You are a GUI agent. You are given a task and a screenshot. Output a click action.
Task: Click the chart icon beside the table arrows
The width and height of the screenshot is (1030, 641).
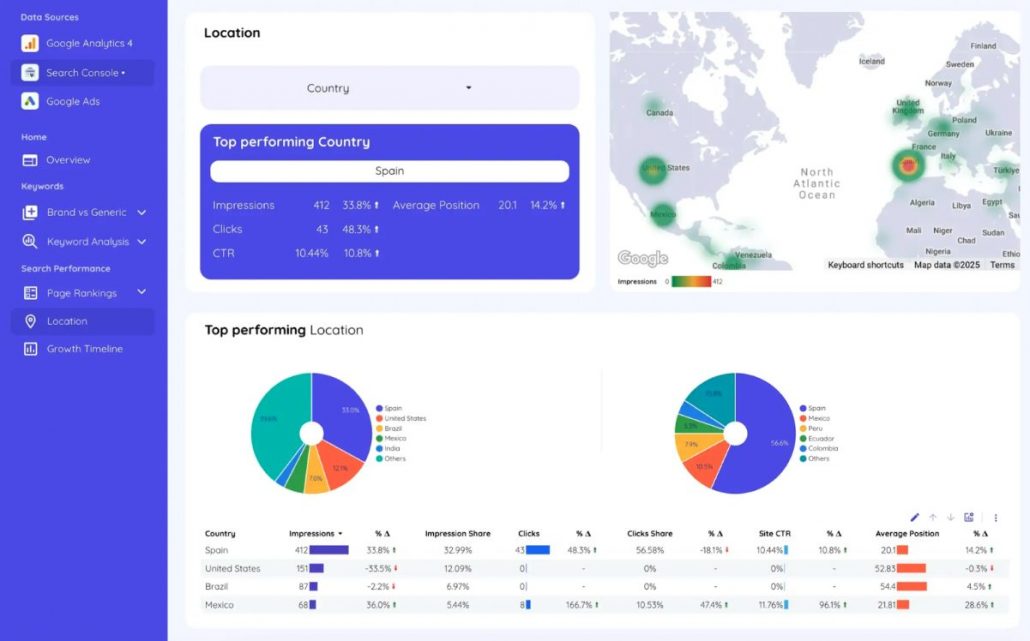pos(969,517)
